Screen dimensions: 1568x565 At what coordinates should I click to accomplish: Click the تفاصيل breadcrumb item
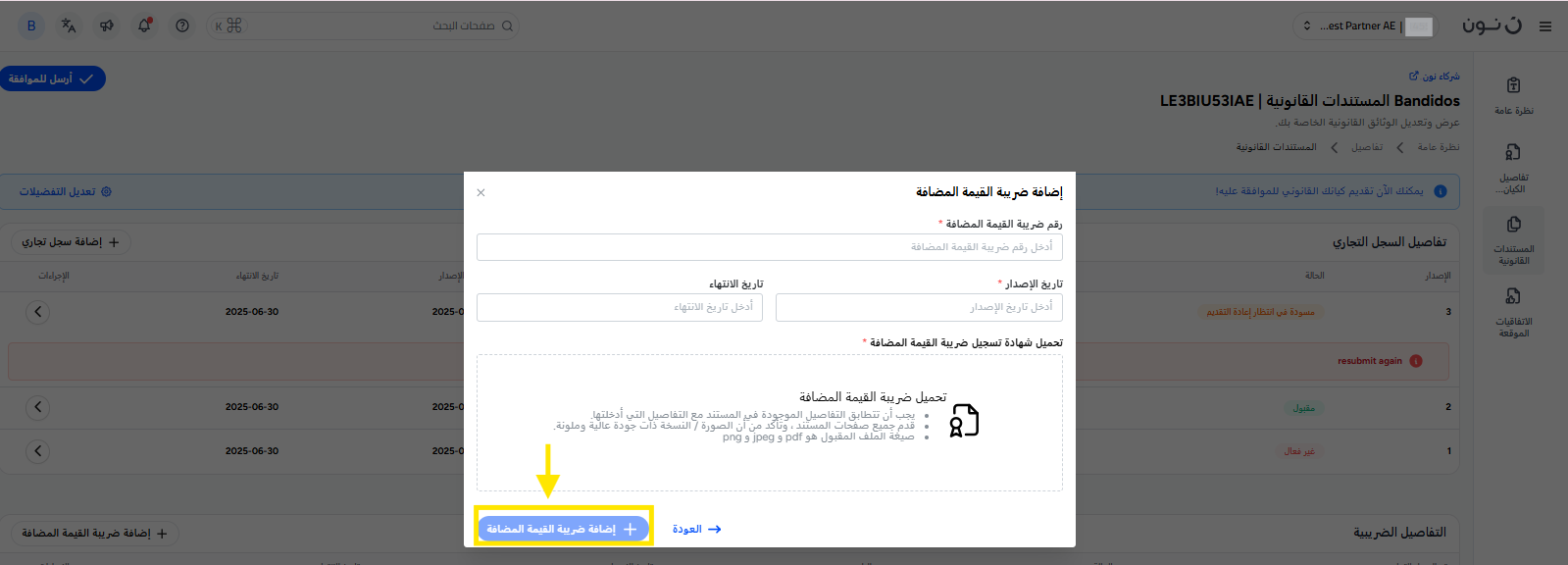point(1366,147)
